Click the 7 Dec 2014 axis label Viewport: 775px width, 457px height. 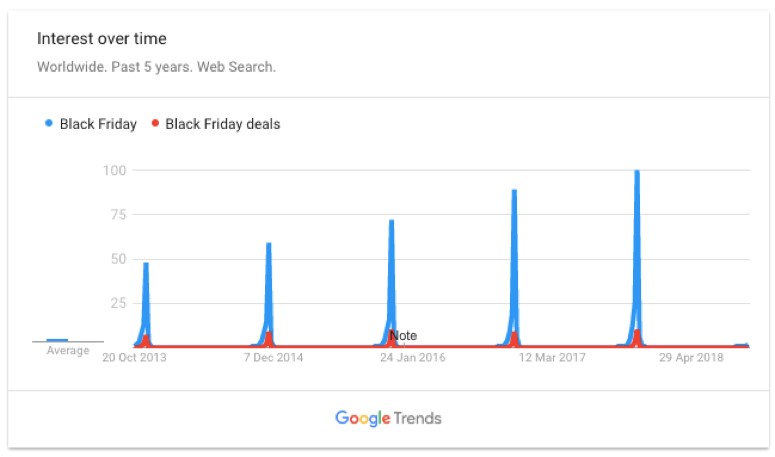[273, 357]
